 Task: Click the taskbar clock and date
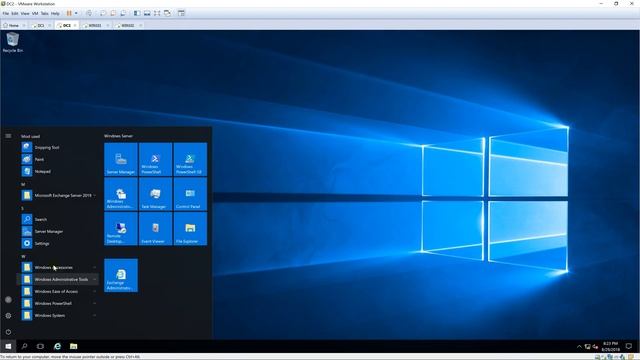click(610, 347)
